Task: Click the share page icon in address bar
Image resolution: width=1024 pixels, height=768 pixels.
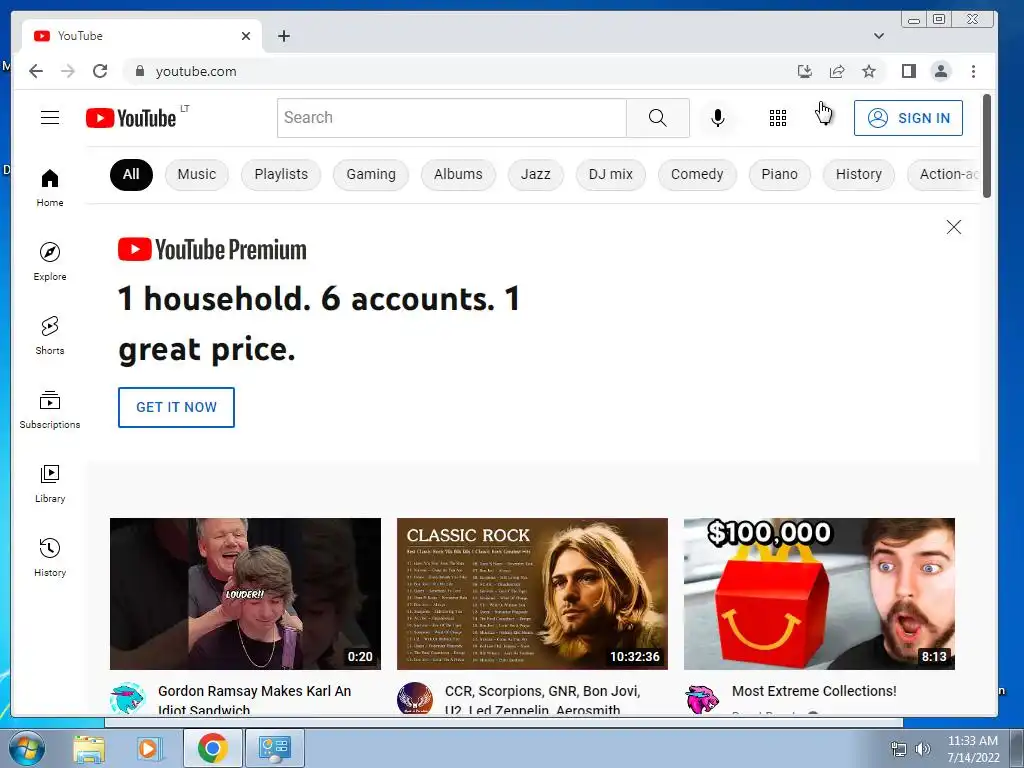Action: pyautogui.click(x=837, y=71)
